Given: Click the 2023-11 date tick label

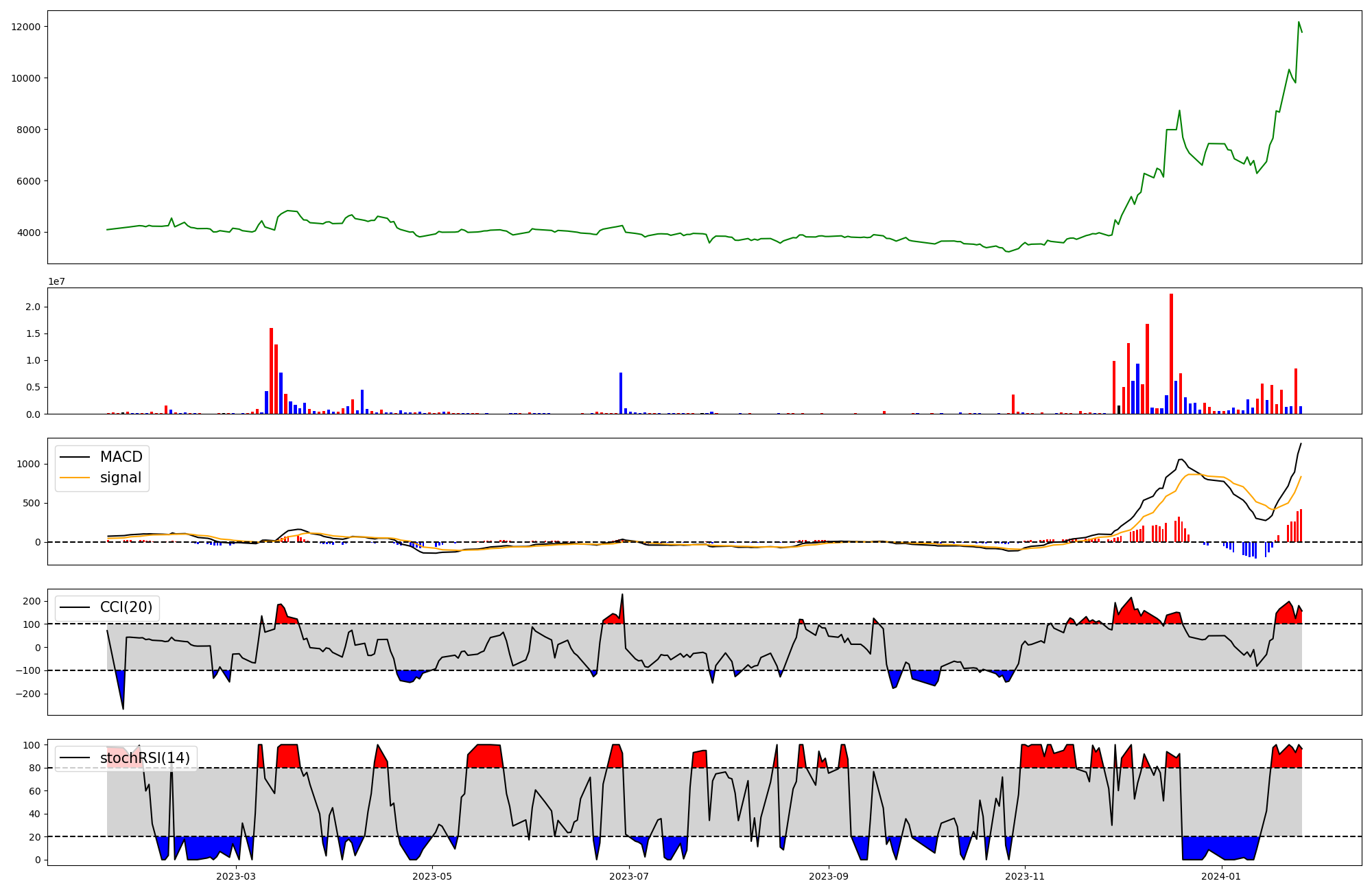Looking at the screenshot, I should (1025, 876).
